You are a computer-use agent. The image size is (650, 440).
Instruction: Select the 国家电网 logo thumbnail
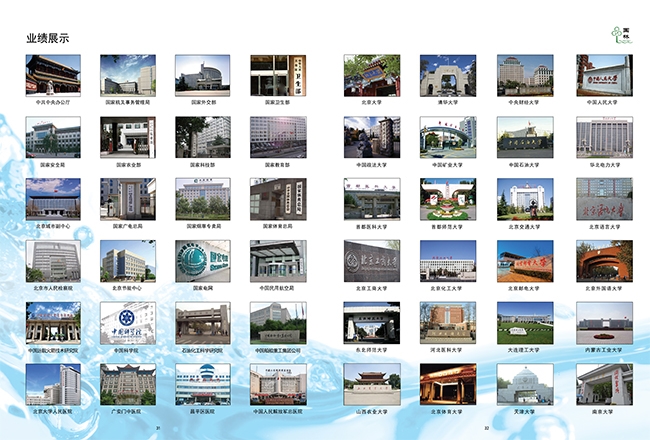[202, 260]
